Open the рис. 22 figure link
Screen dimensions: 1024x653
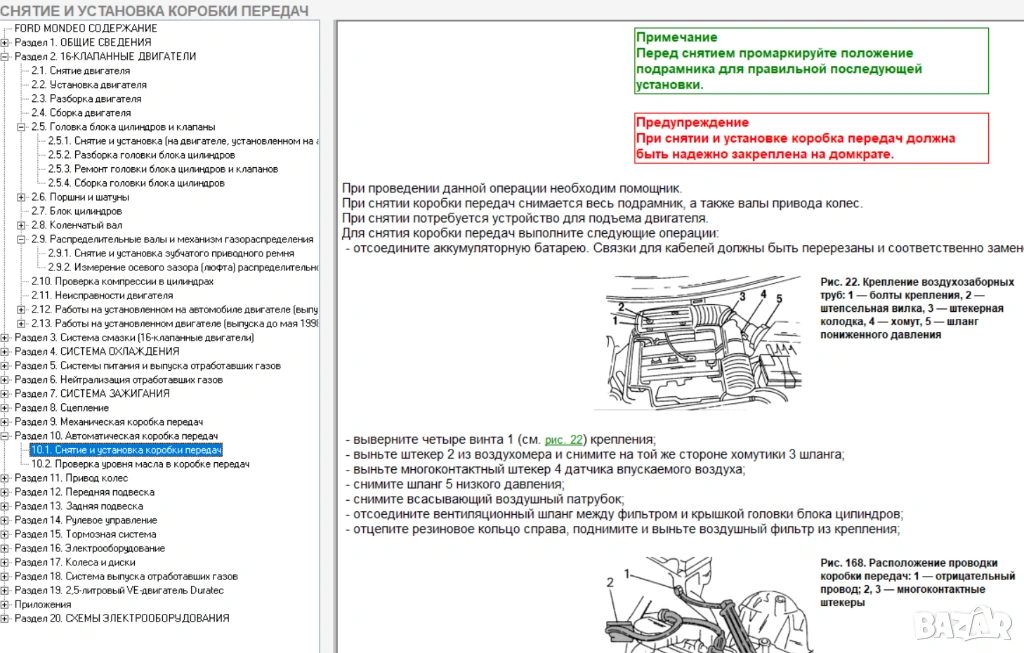[x=559, y=439]
